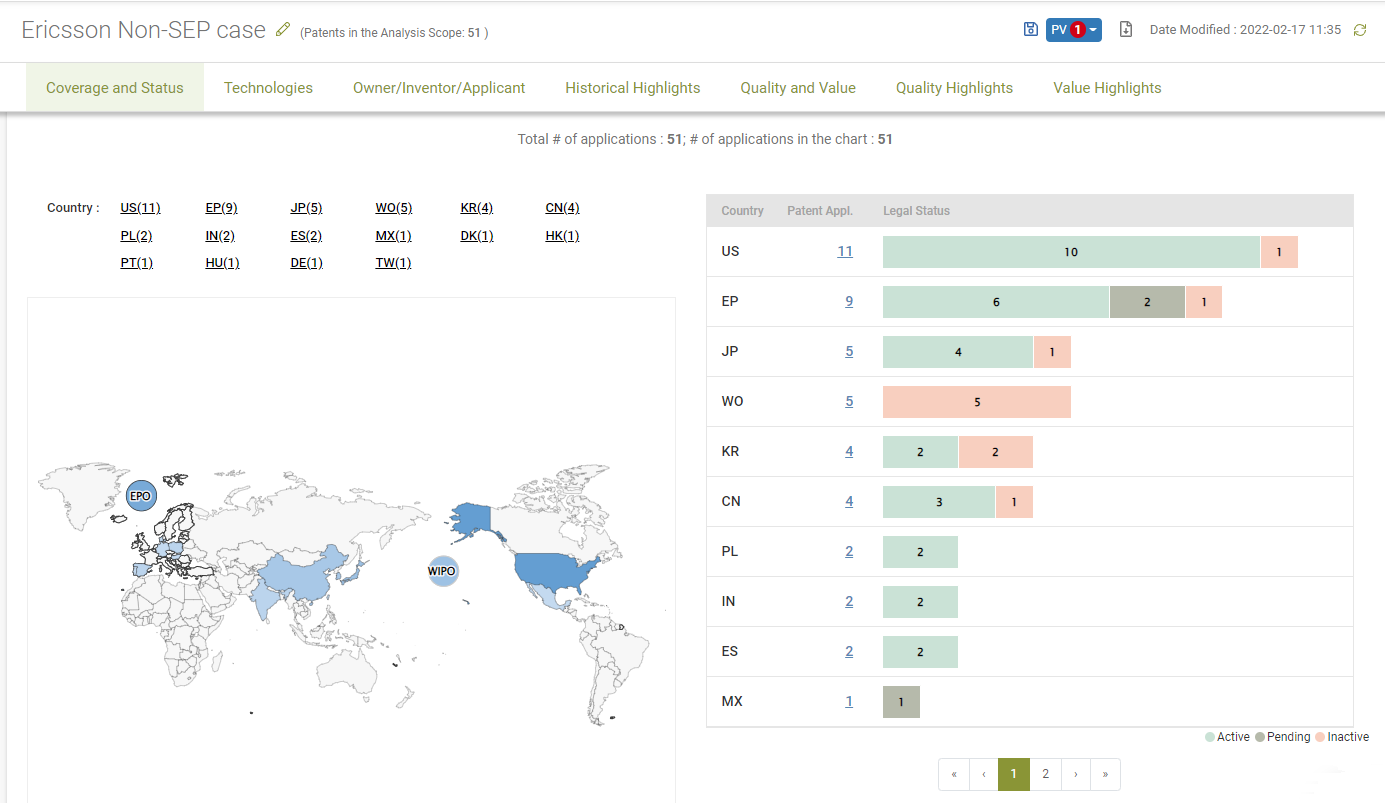Image resolution: width=1389 pixels, height=803 pixels.
Task: Click the WIPO marker on the map
Action: (442, 572)
